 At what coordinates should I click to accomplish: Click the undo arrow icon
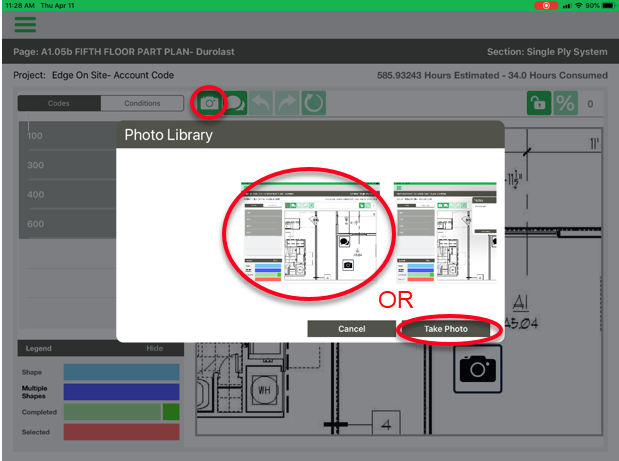pos(261,103)
